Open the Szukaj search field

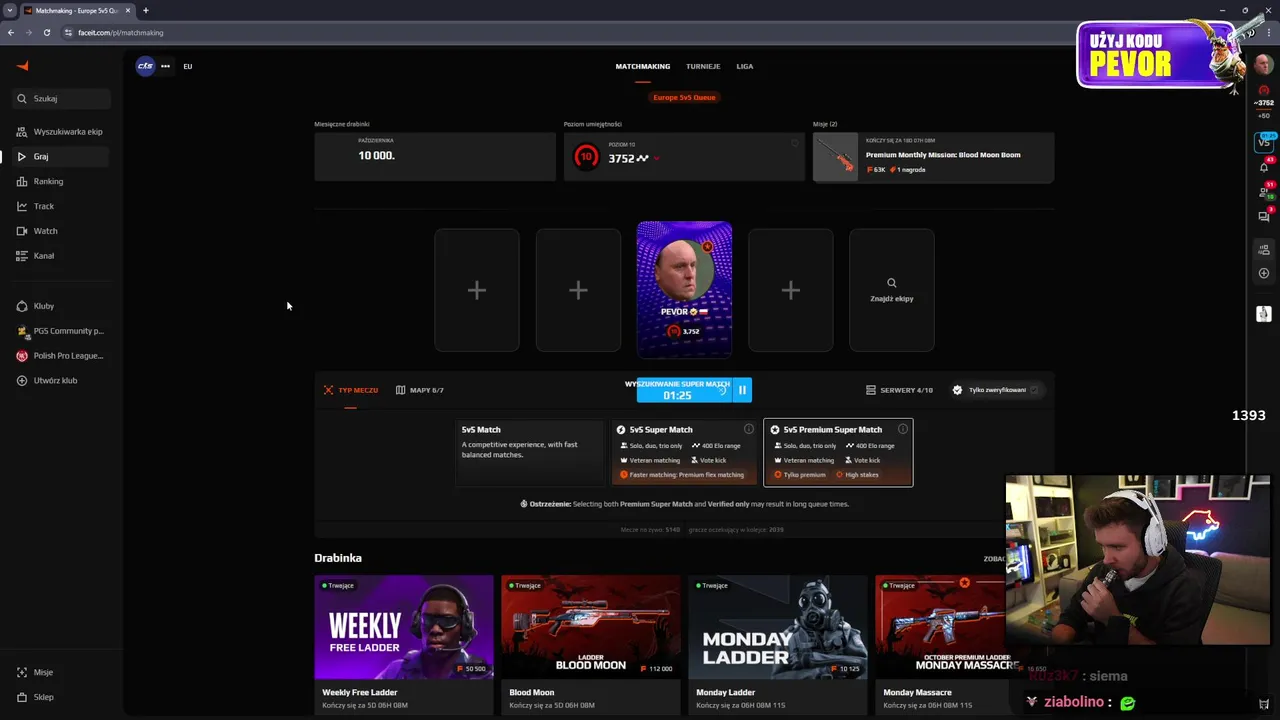click(x=62, y=99)
